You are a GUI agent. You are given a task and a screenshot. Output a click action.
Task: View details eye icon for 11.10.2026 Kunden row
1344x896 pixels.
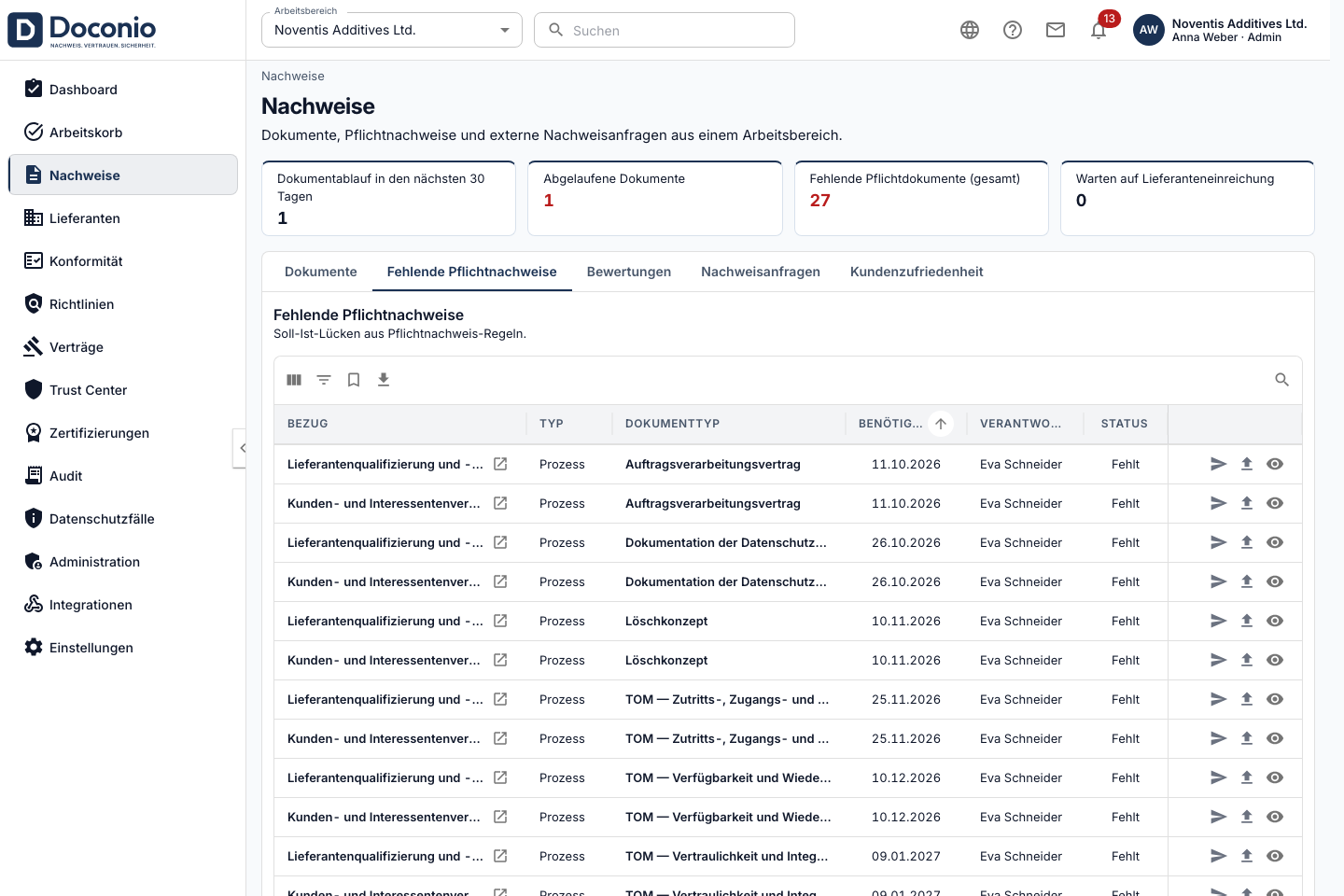tap(1275, 503)
